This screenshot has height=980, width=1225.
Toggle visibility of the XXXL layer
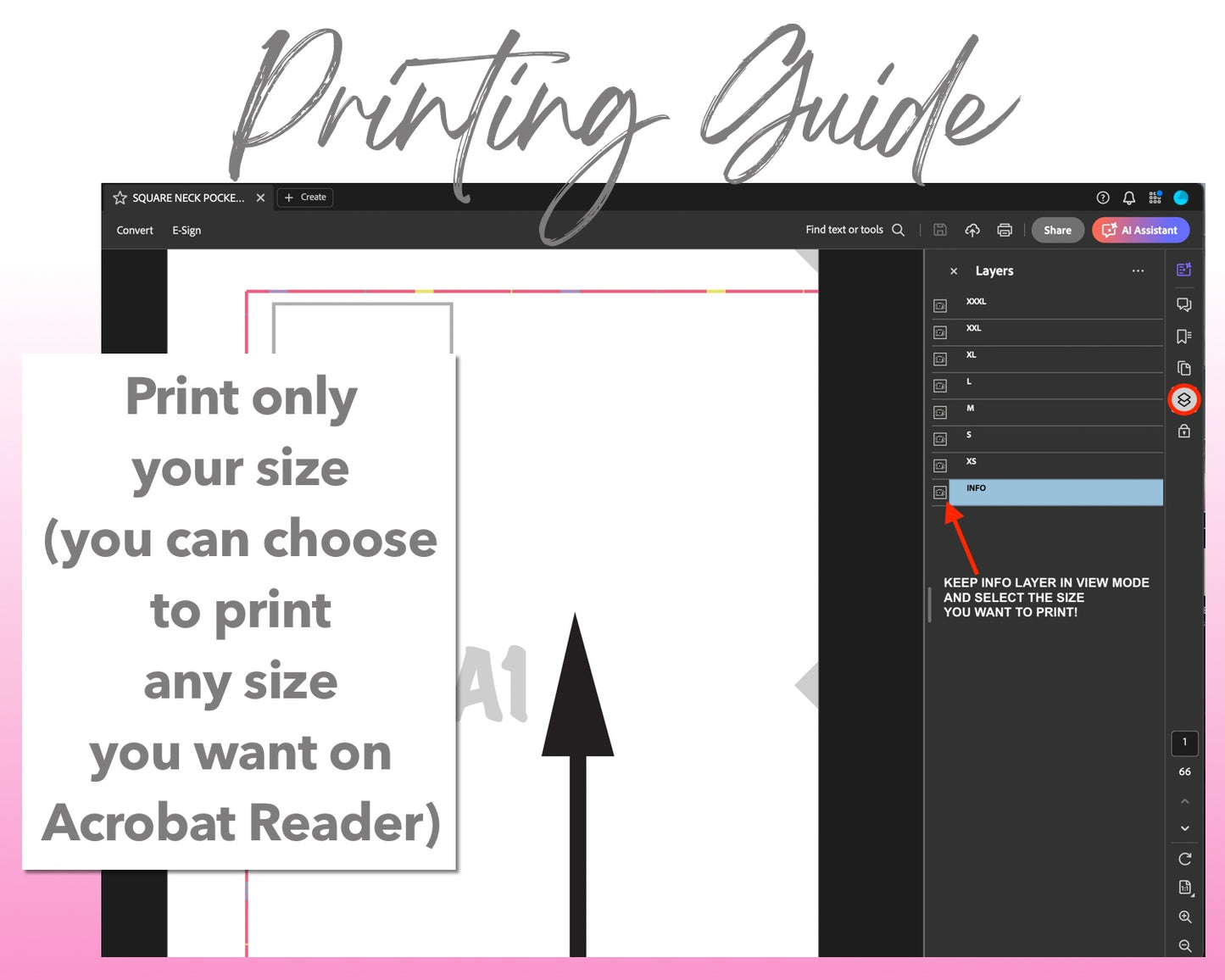pyautogui.click(x=940, y=306)
